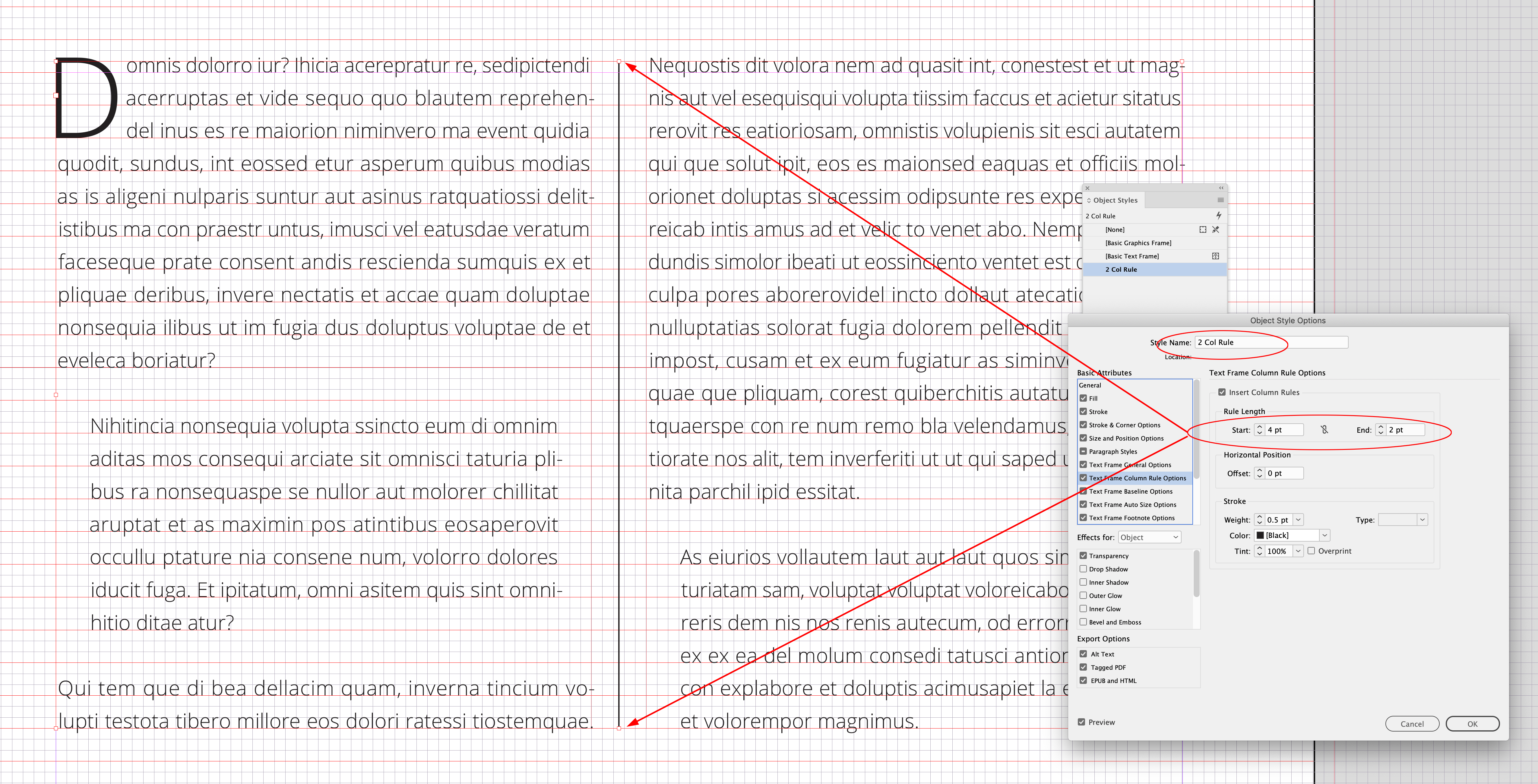The image size is (1538, 784).
Task: Uncheck the Insert Column Rules checkbox
Action: [x=1223, y=392]
